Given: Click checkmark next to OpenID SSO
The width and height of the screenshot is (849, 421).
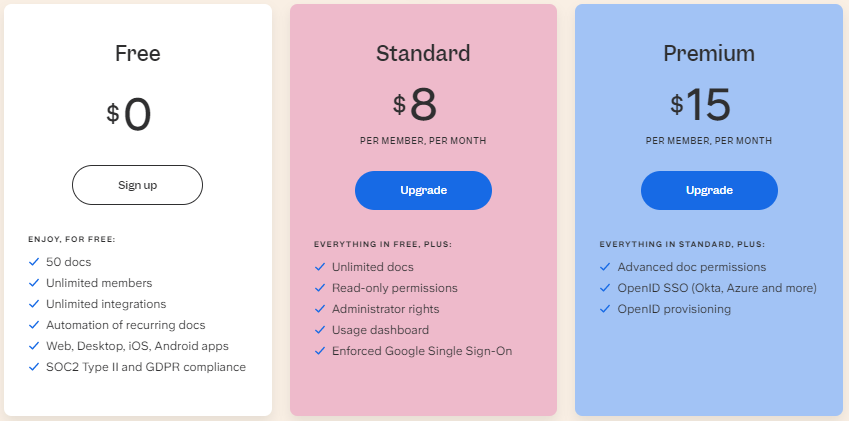Looking at the screenshot, I should 605,288.
